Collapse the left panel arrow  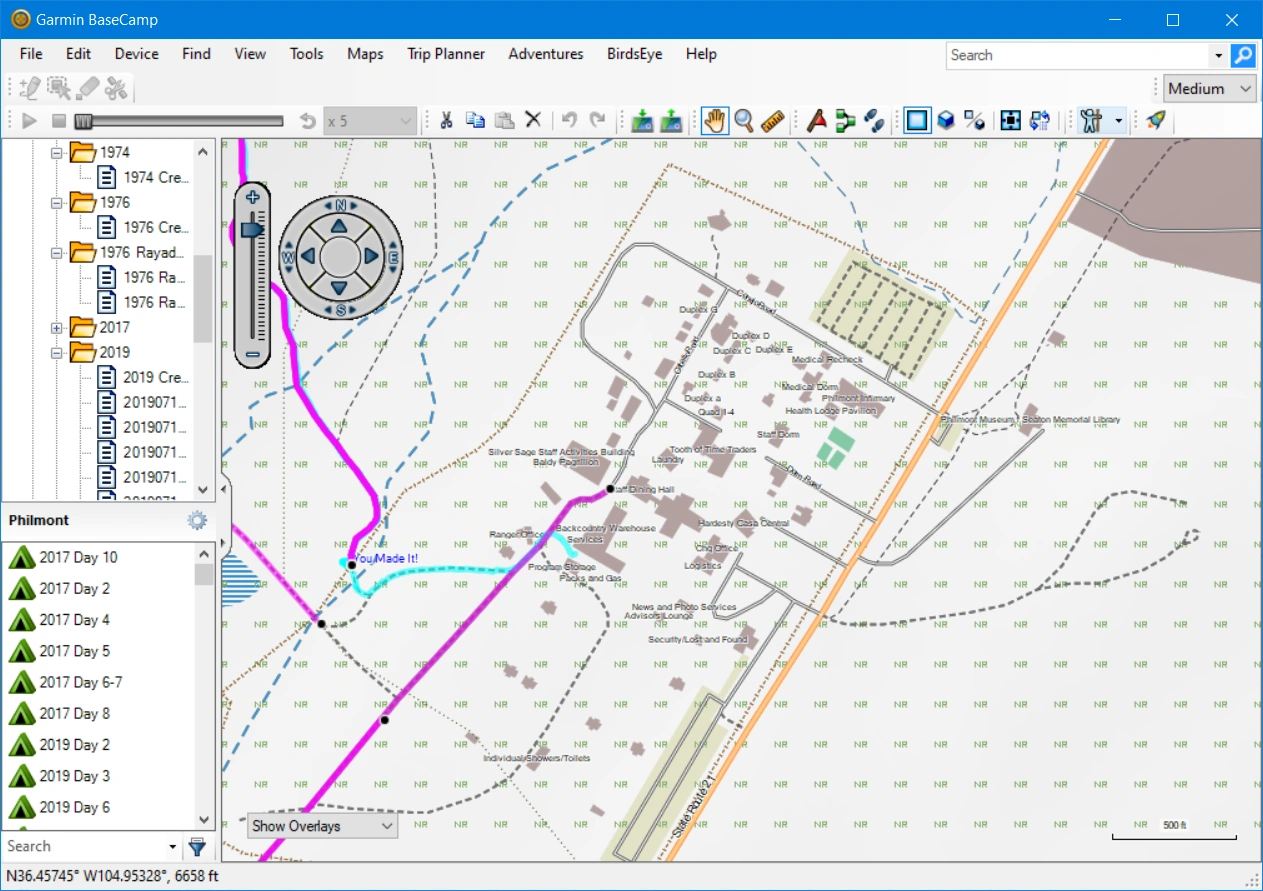click(x=225, y=489)
